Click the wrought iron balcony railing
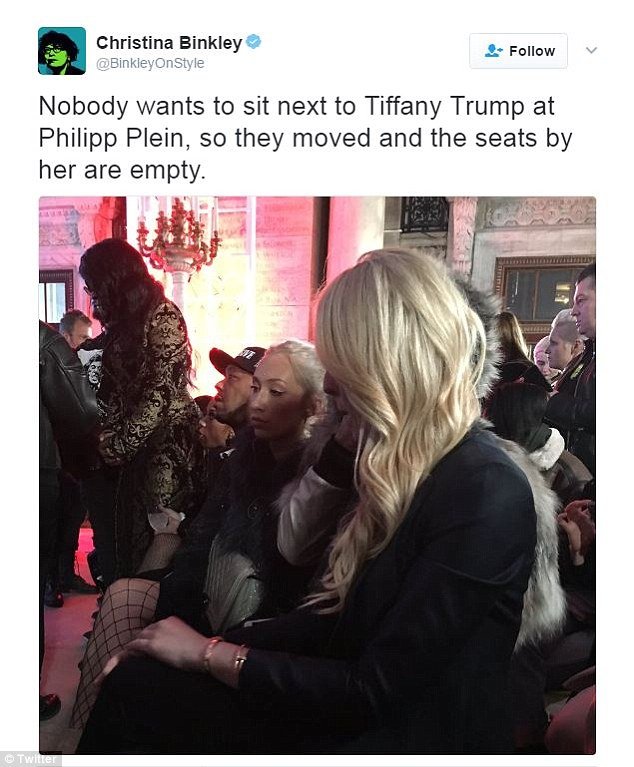Screen dimensions: 634x767 [424, 214]
